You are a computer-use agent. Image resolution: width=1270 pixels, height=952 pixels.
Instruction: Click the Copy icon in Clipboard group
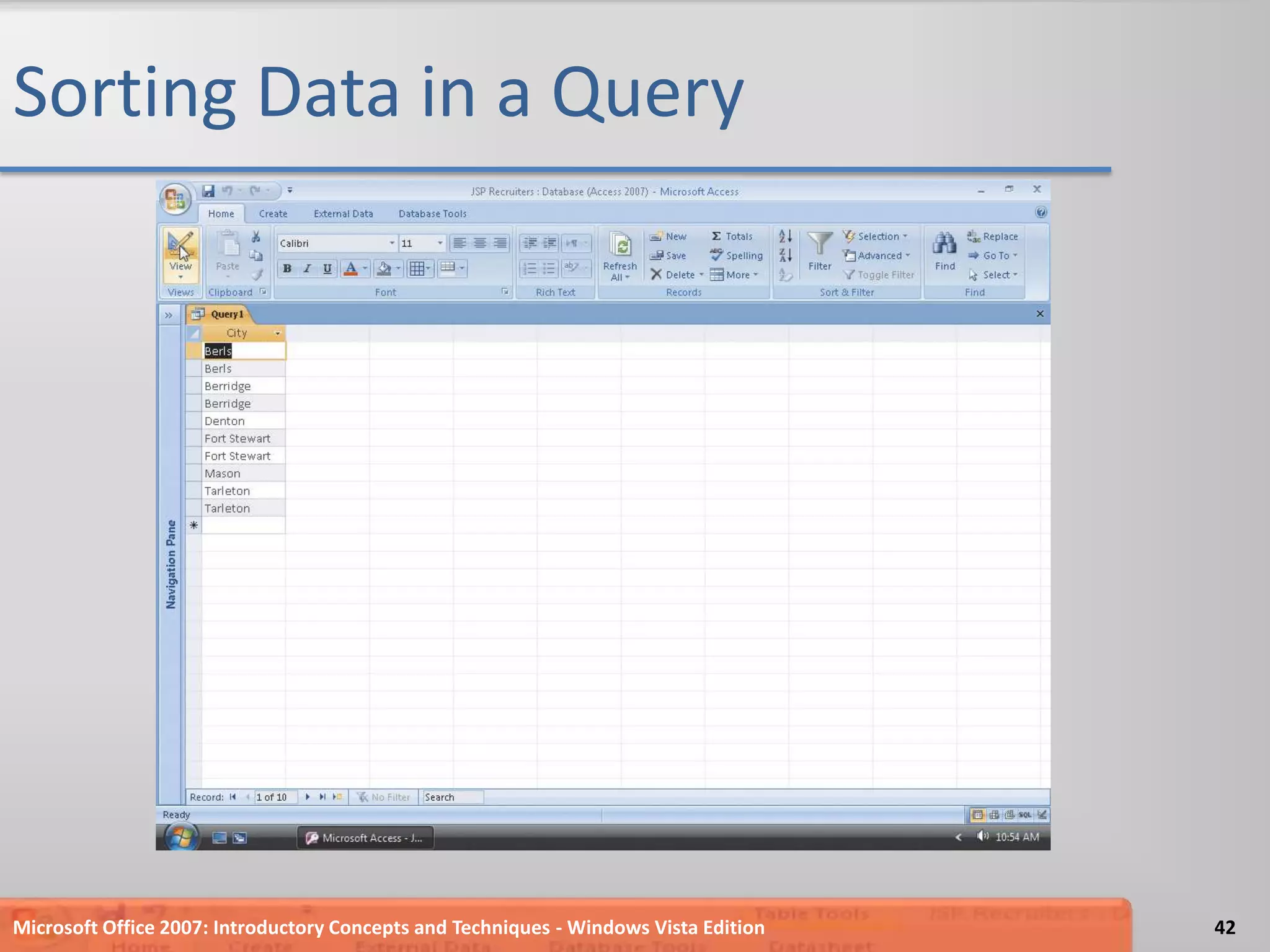255,255
